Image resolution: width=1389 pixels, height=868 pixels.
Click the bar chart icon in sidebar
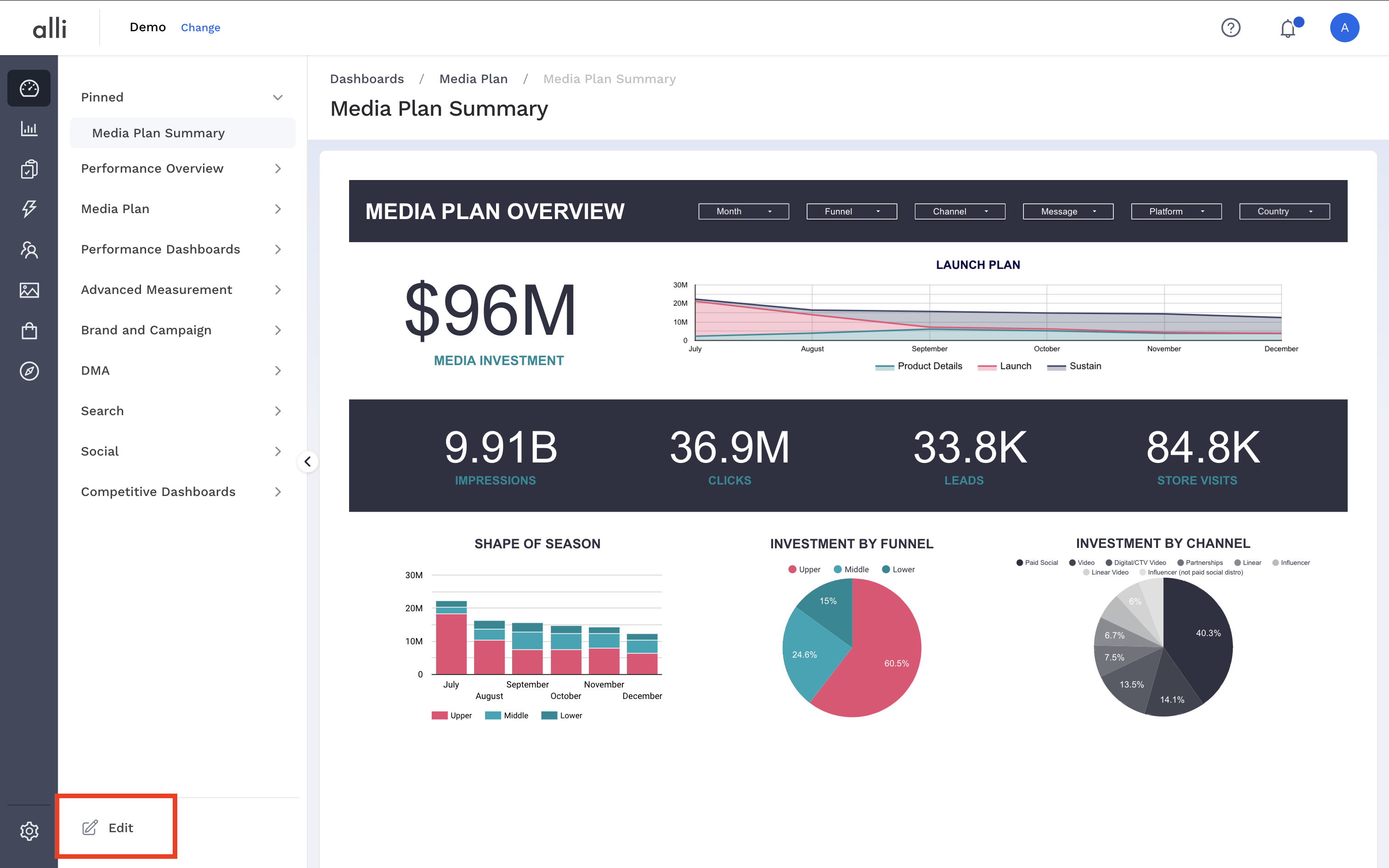[29, 129]
